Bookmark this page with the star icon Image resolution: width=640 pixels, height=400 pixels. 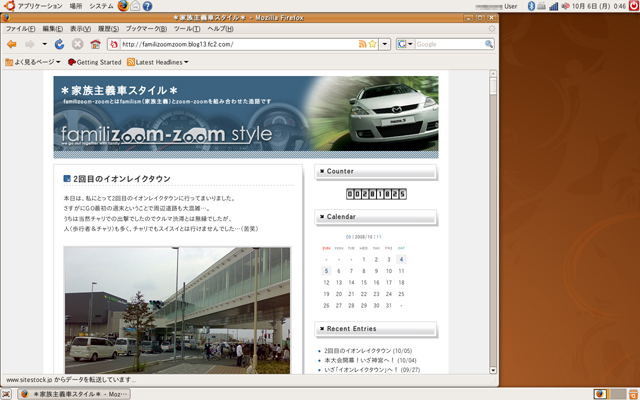coord(372,44)
